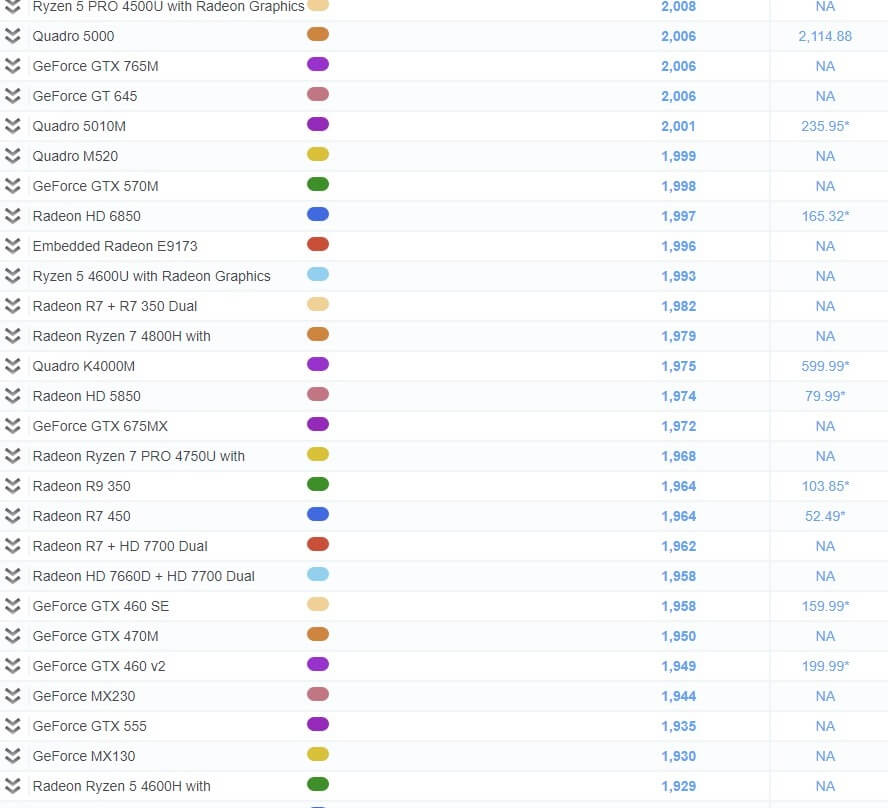Click the beige swatch beside Radeon R7 + R7 350 Dual

tap(318, 304)
